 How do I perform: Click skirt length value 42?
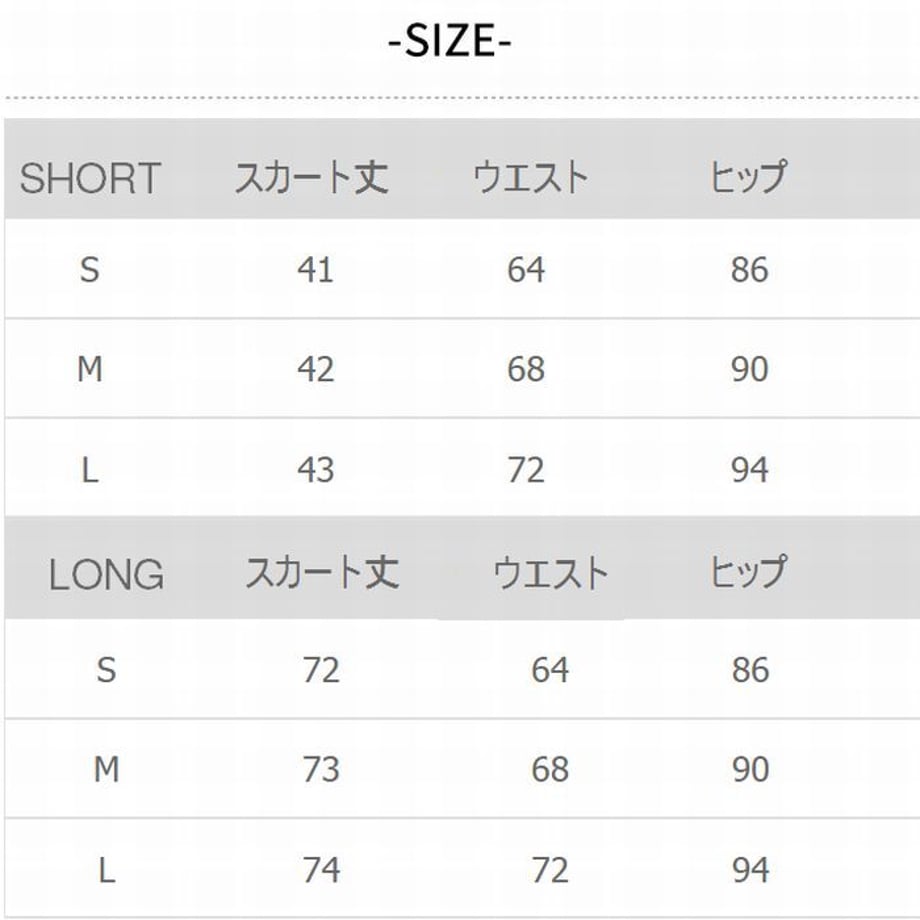[x=316, y=370]
